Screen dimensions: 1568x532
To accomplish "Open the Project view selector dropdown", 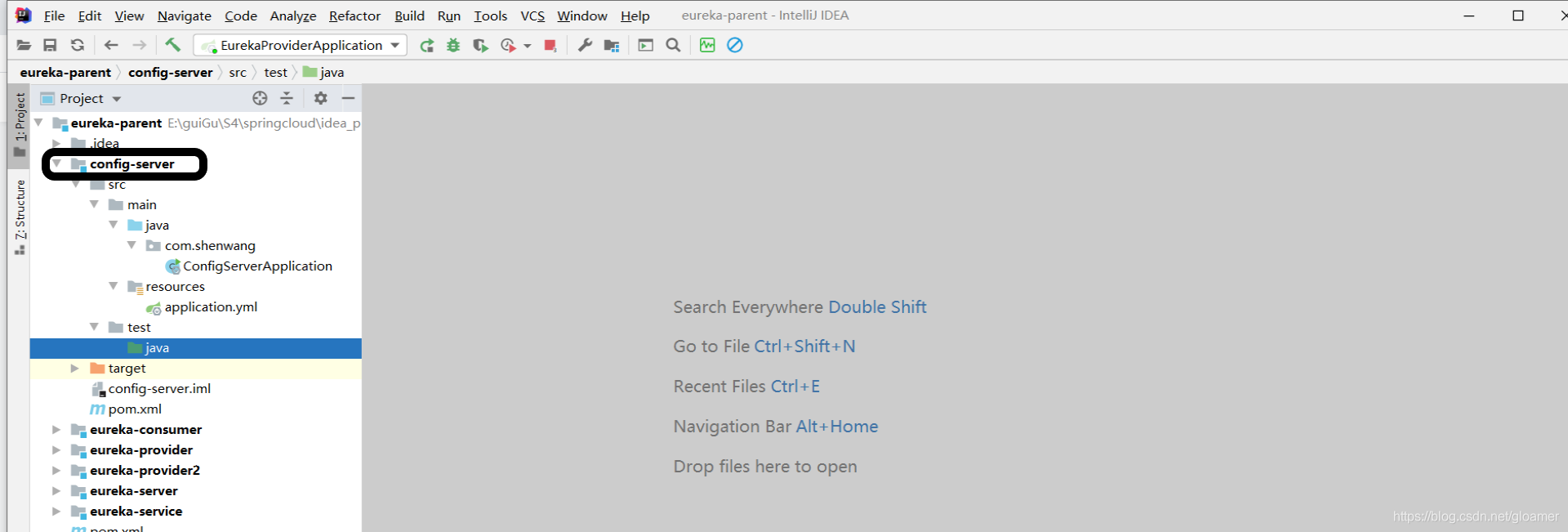I will pos(81,98).
